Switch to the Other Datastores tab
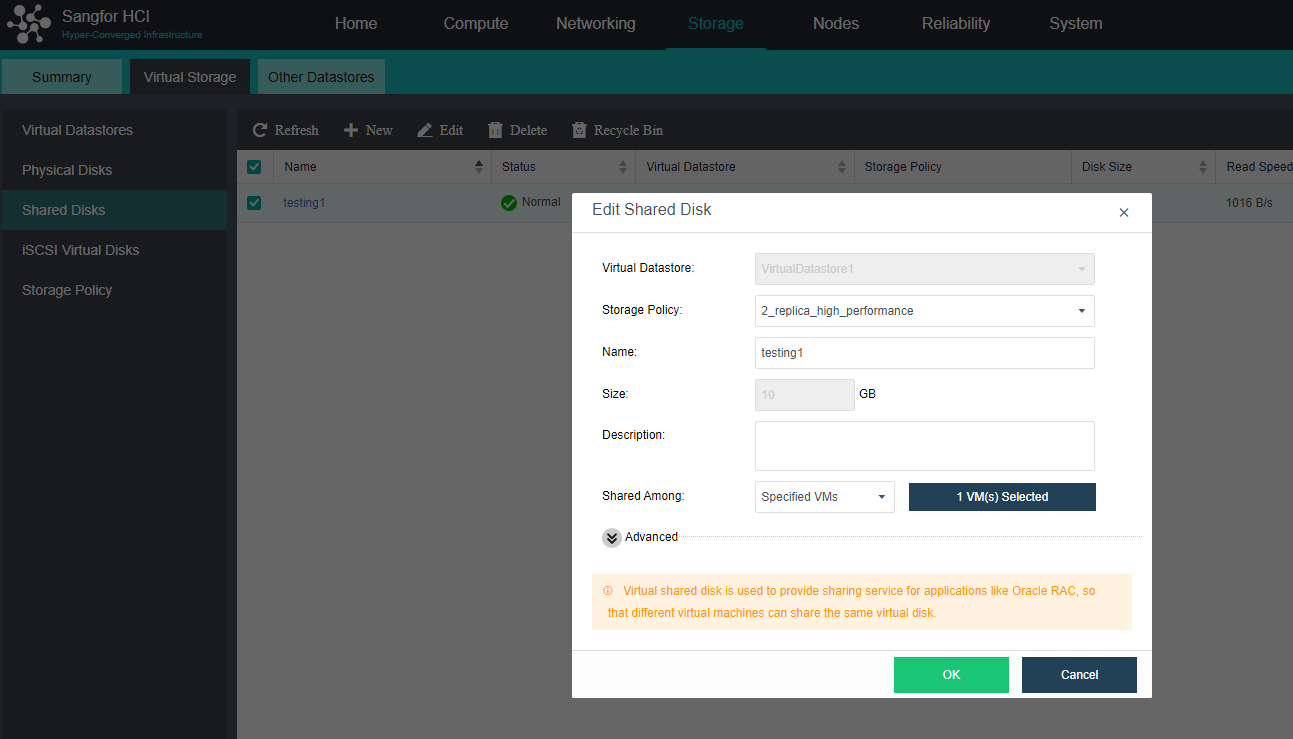 [321, 77]
